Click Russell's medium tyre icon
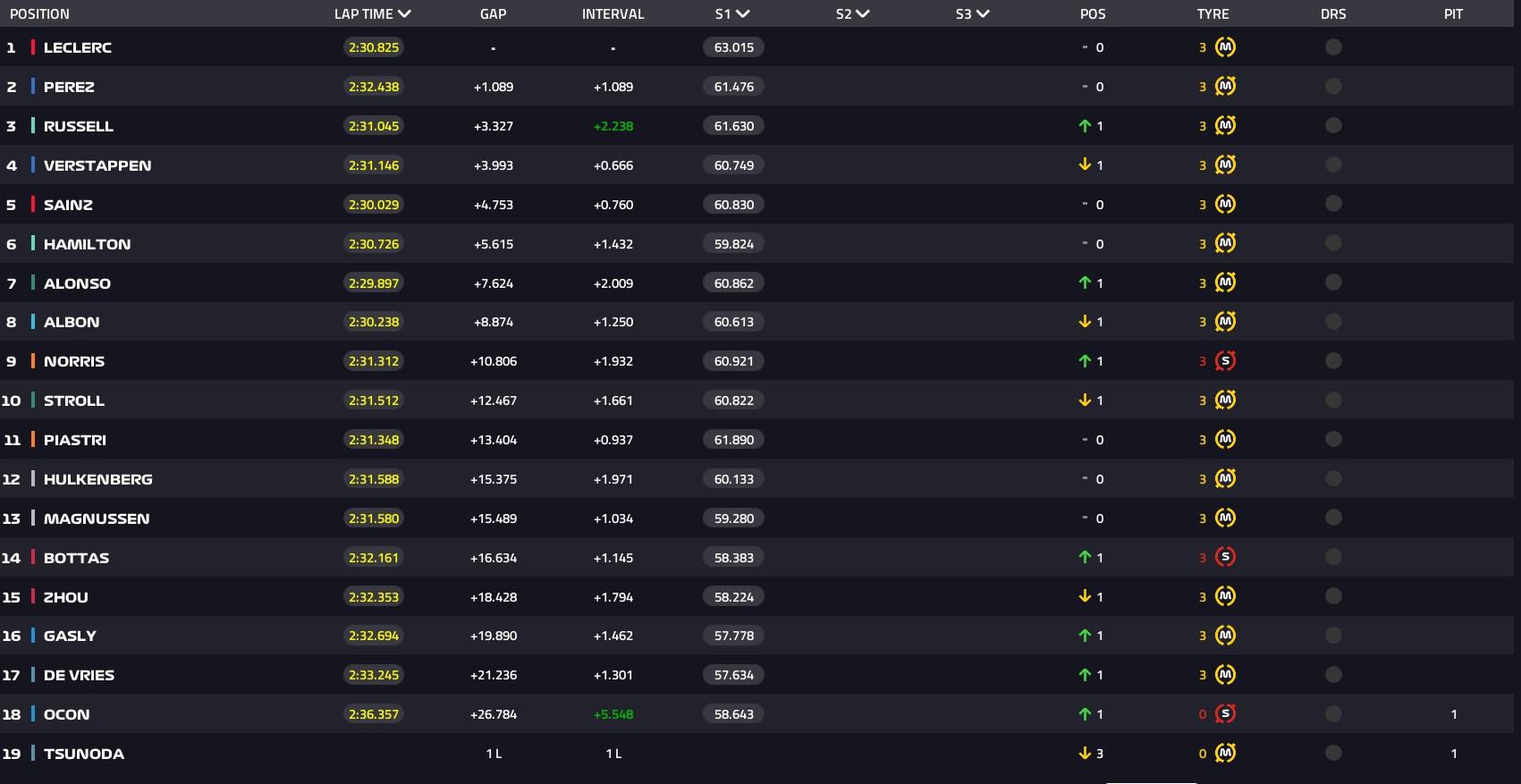This screenshot has height=784, width=1521. 1225,126
